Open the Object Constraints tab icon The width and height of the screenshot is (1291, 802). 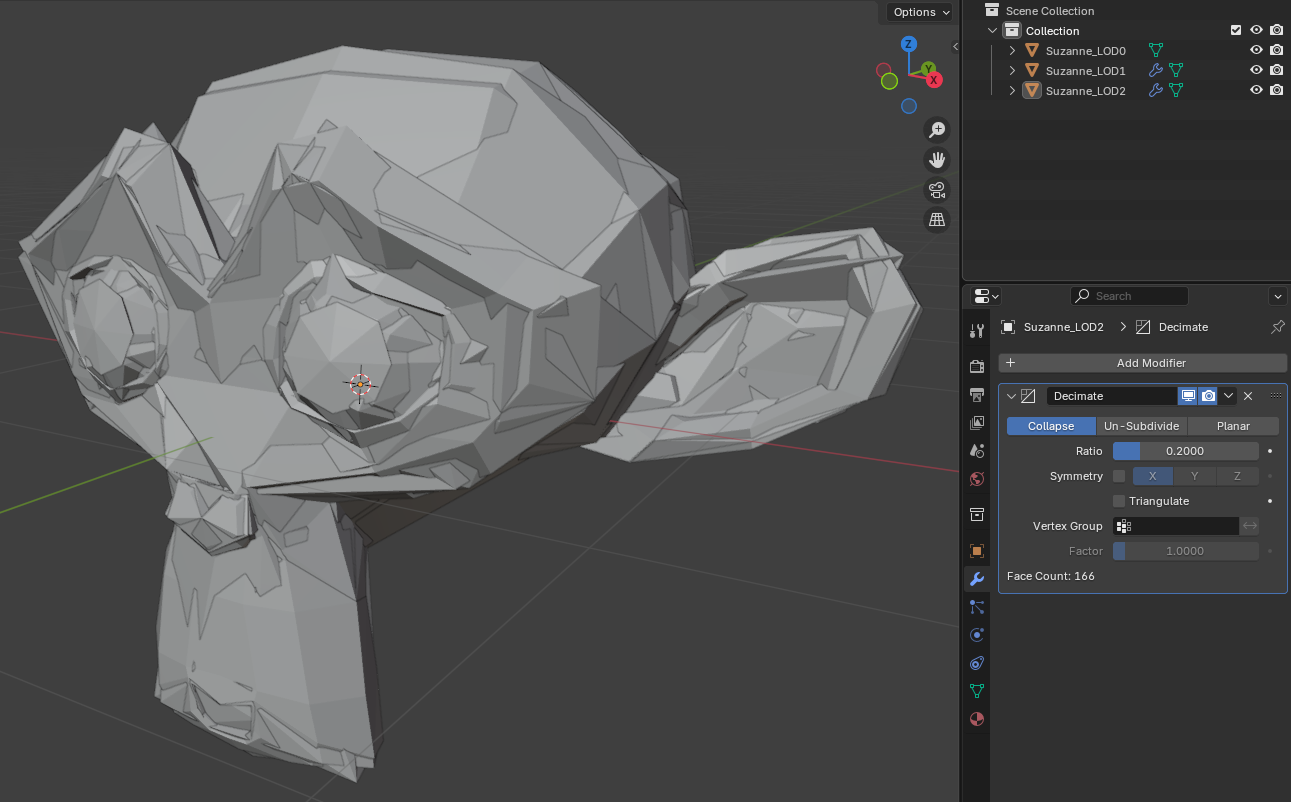pos(977,663)
